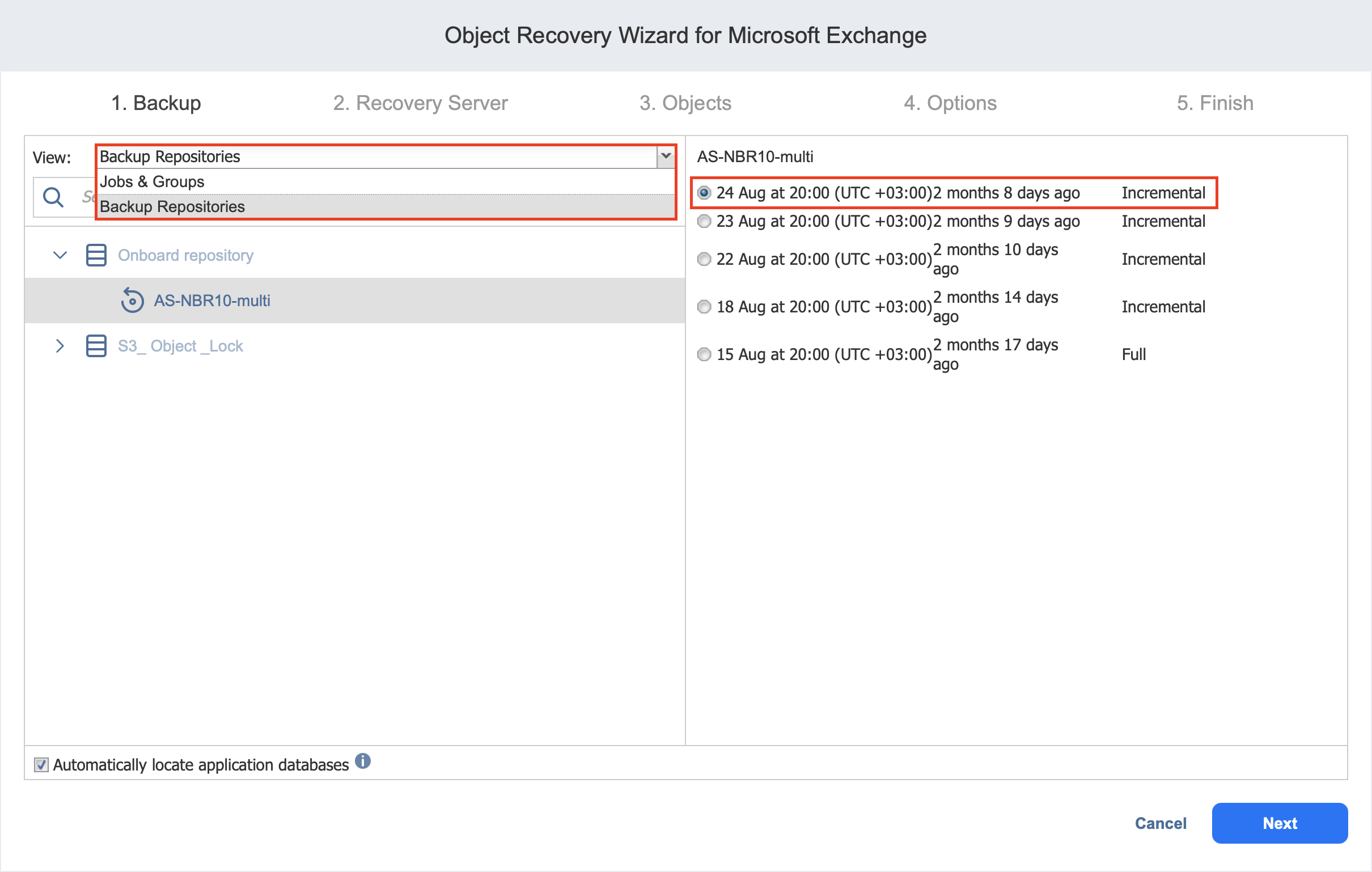
Task: Collapse the Onboard repository node
Action: [x=60, y=255]
